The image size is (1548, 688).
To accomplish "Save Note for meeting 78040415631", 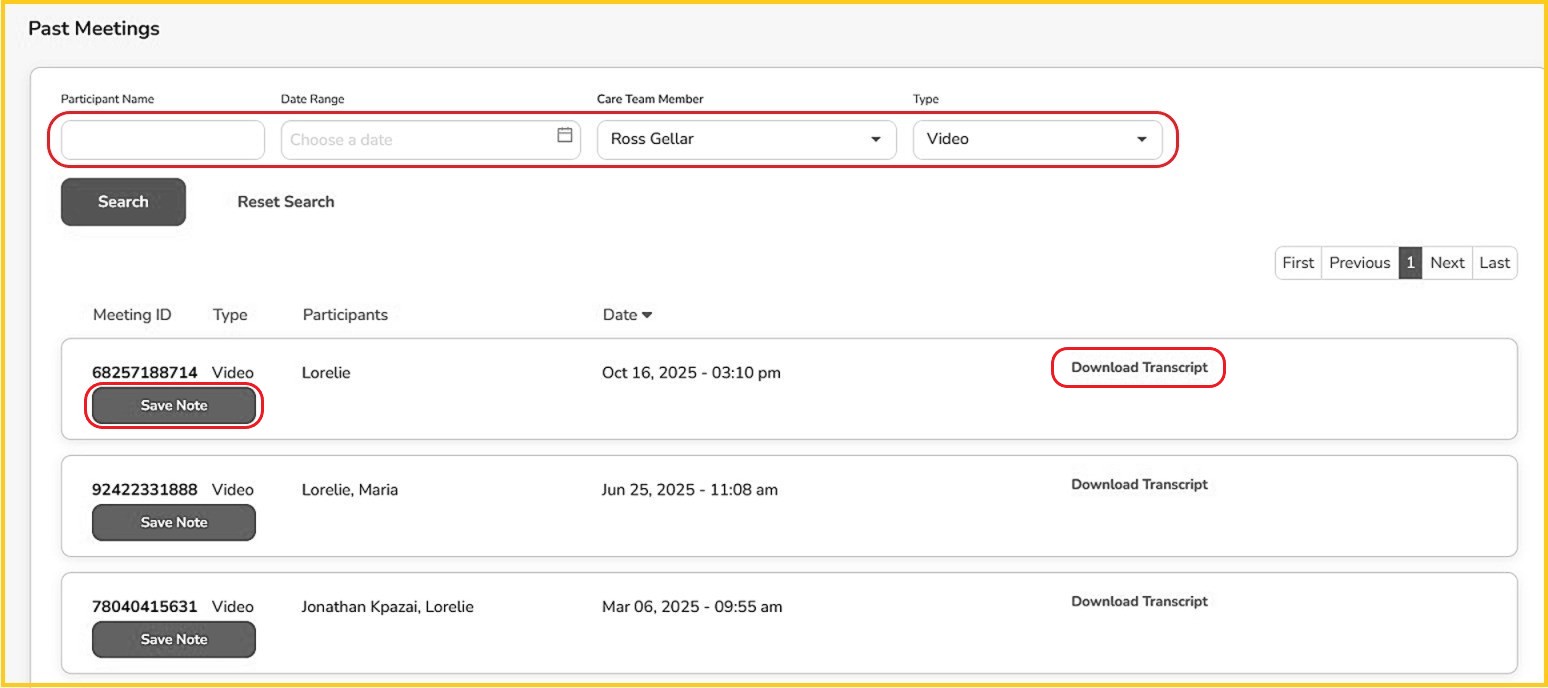I will (174, 640).
